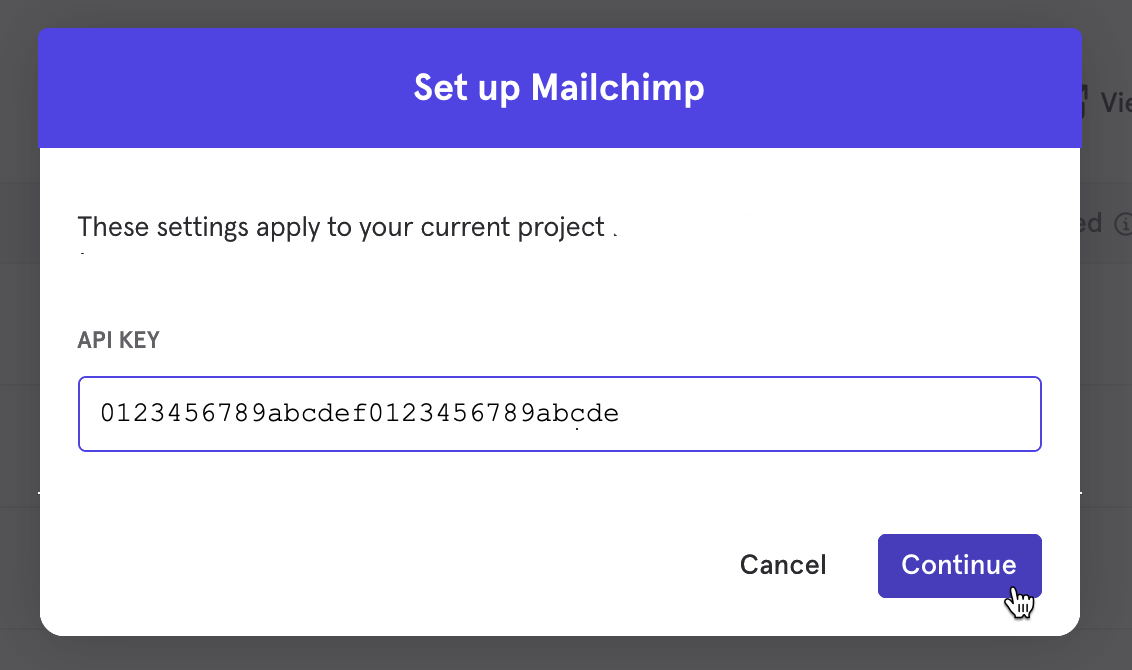This screenshot has width=1132, height=670.
Task: Click the Continue button
Action: [x=958, y=565]
